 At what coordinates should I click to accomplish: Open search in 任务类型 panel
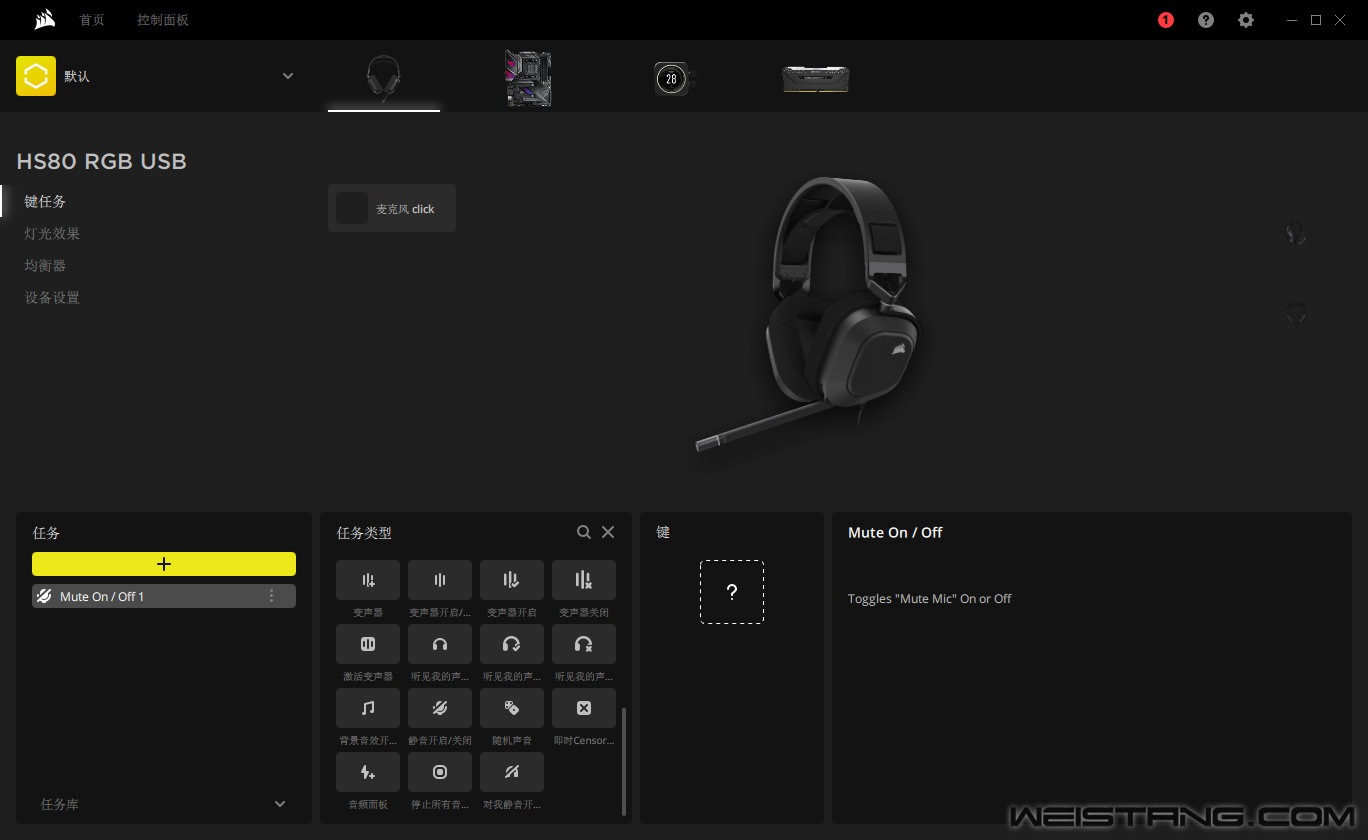584,532
